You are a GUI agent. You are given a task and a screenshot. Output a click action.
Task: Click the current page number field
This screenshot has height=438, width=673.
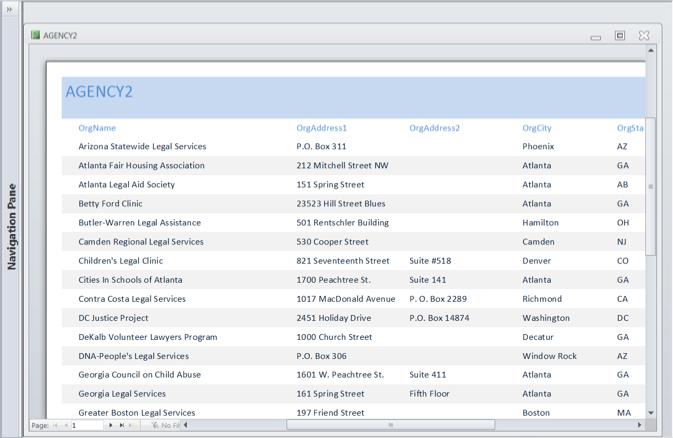[87, 425]
